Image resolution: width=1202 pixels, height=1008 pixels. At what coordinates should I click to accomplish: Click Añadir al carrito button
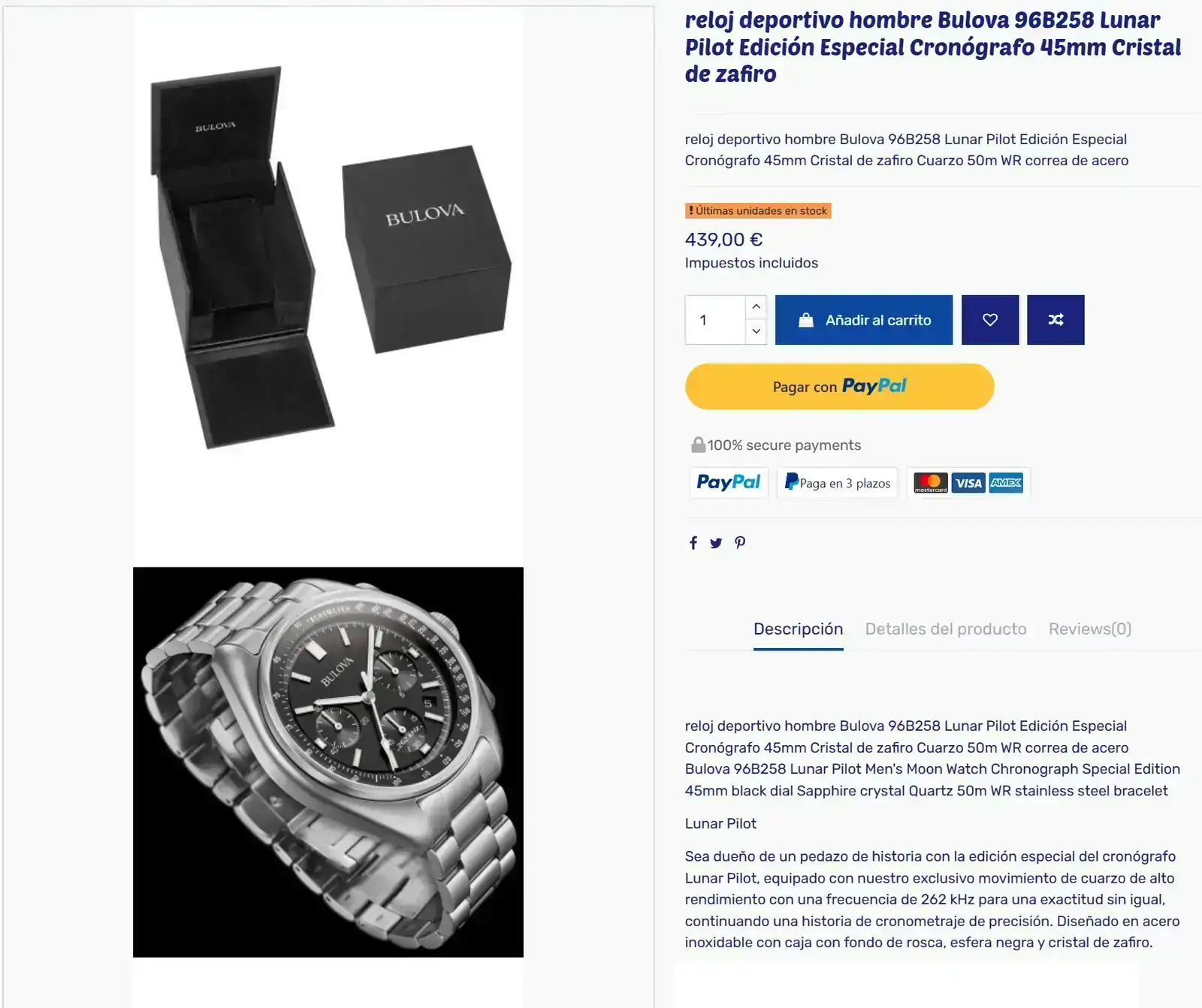pos(864,320)
